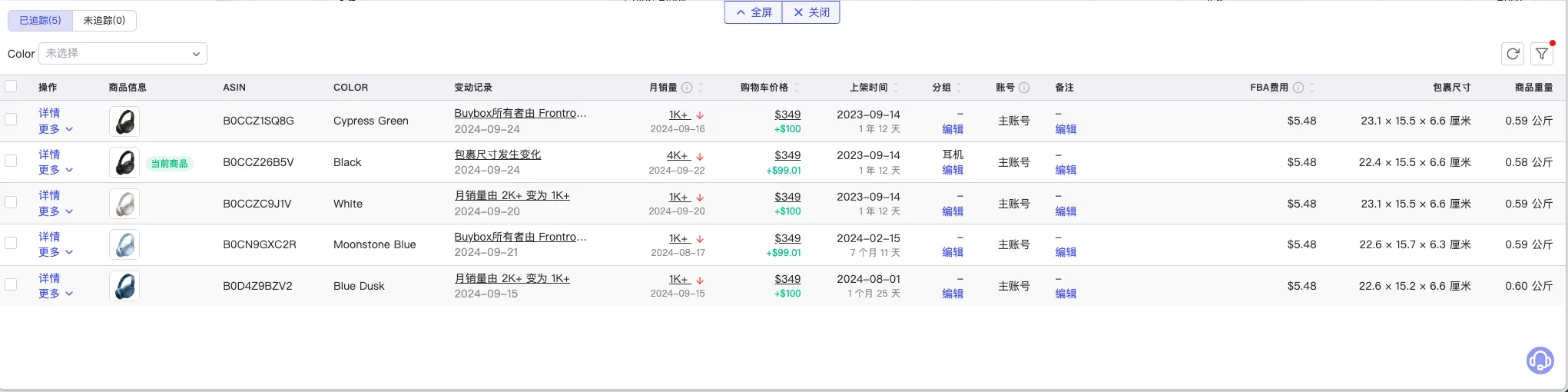
Task: Click the COLOR column header
Action: [x=350, y=88]
